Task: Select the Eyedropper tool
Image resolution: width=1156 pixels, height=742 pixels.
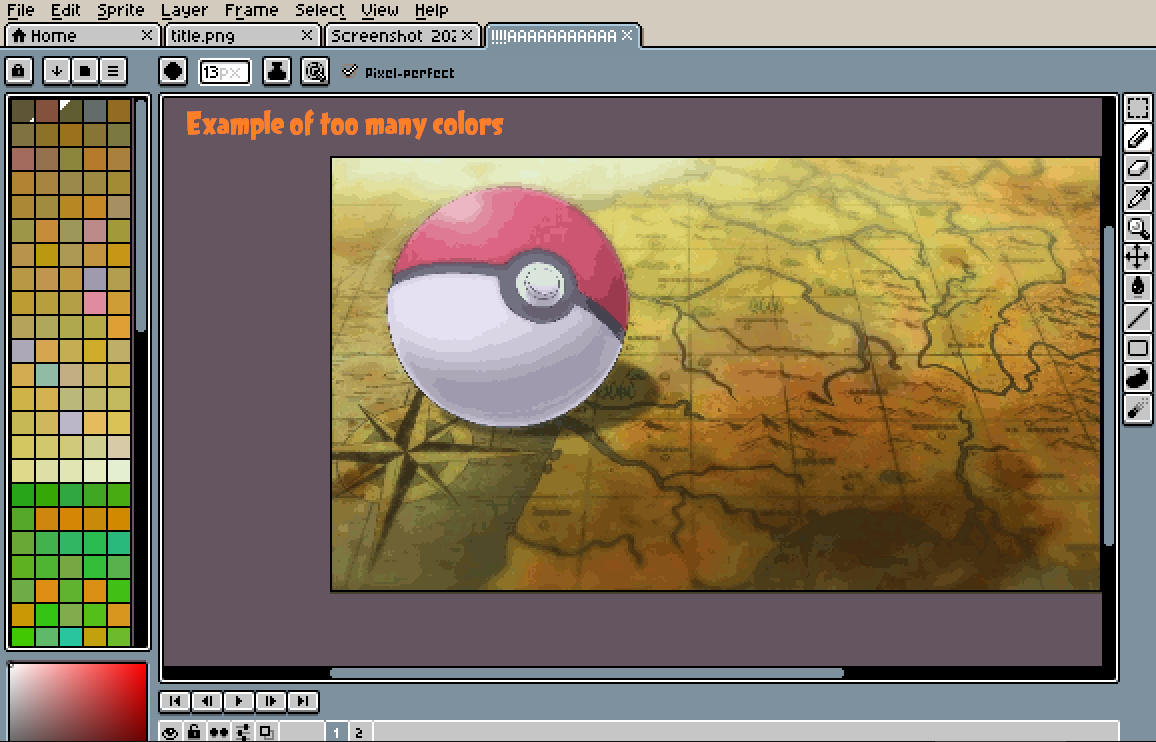Action: coord(1138,198)
